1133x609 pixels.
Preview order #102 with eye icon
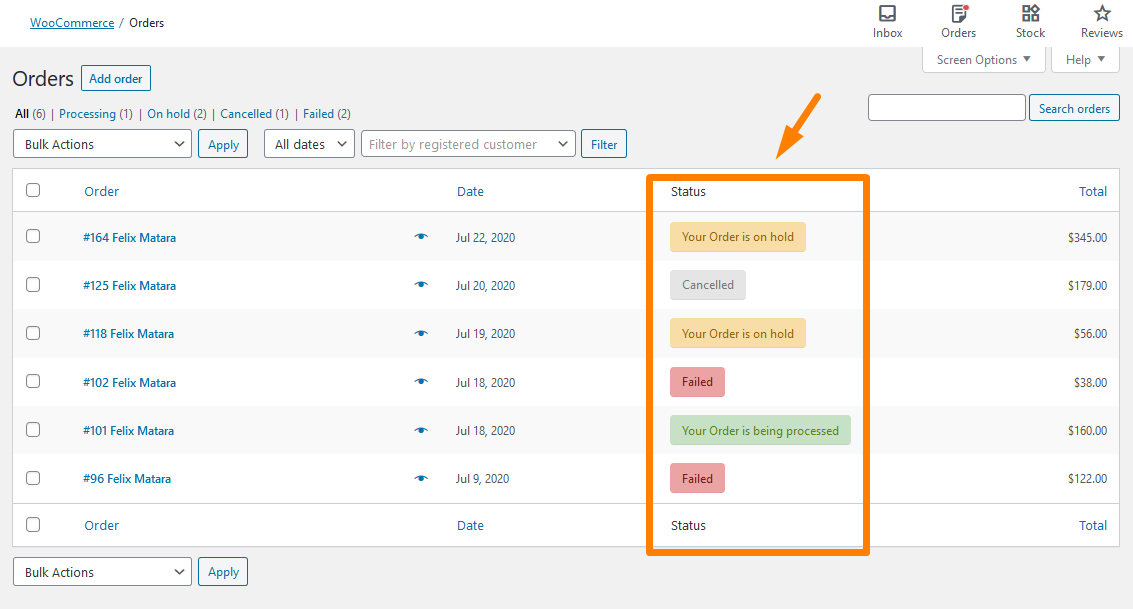point(421,382)
